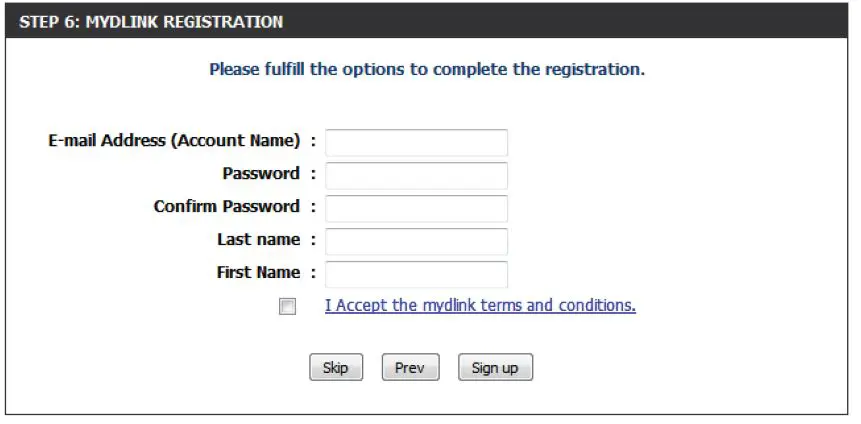861x424 pixels.
Task: Click the Last name label
Action: (x=258, y=240)
